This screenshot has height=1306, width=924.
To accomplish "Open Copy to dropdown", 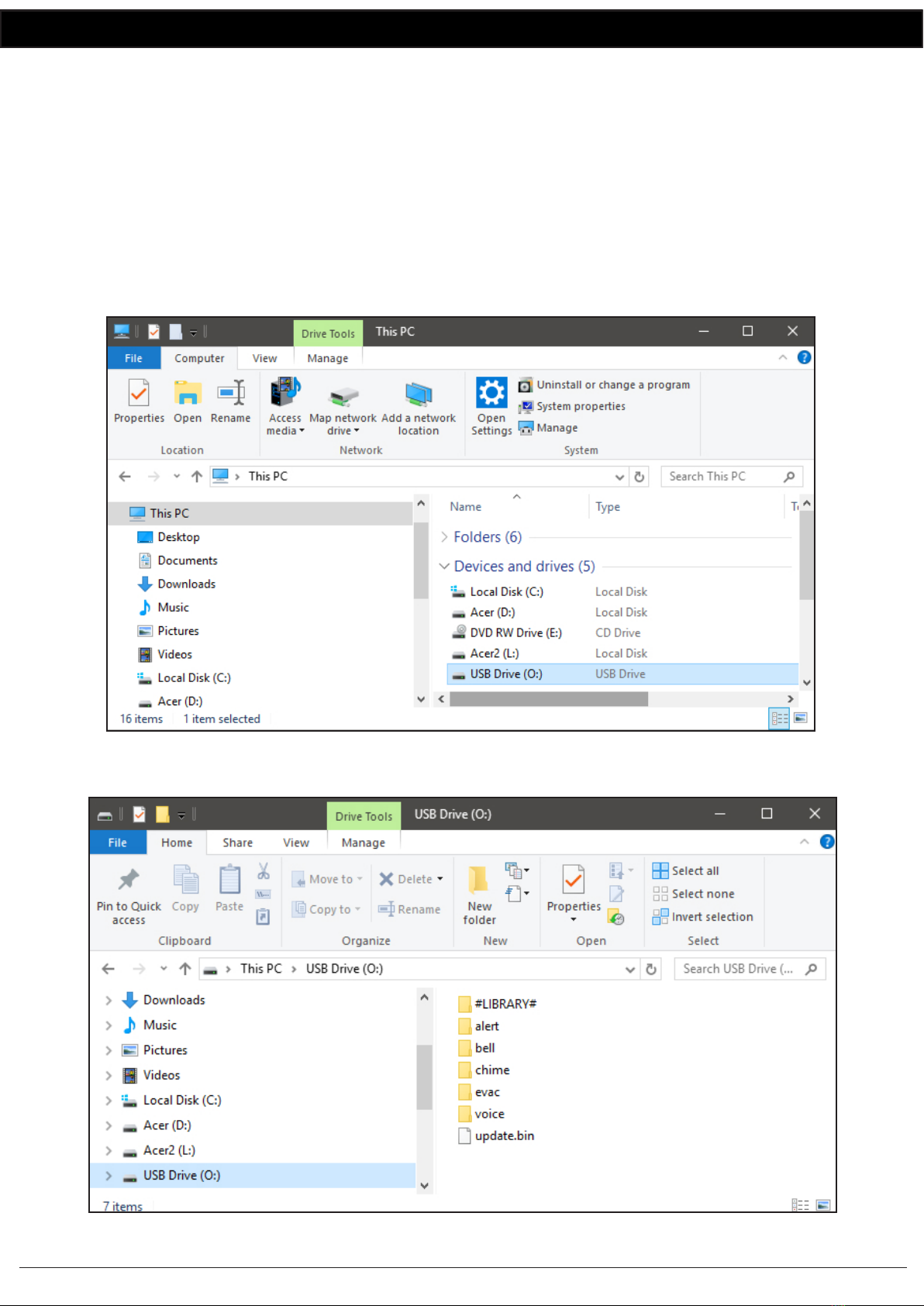I will point(326,909).
